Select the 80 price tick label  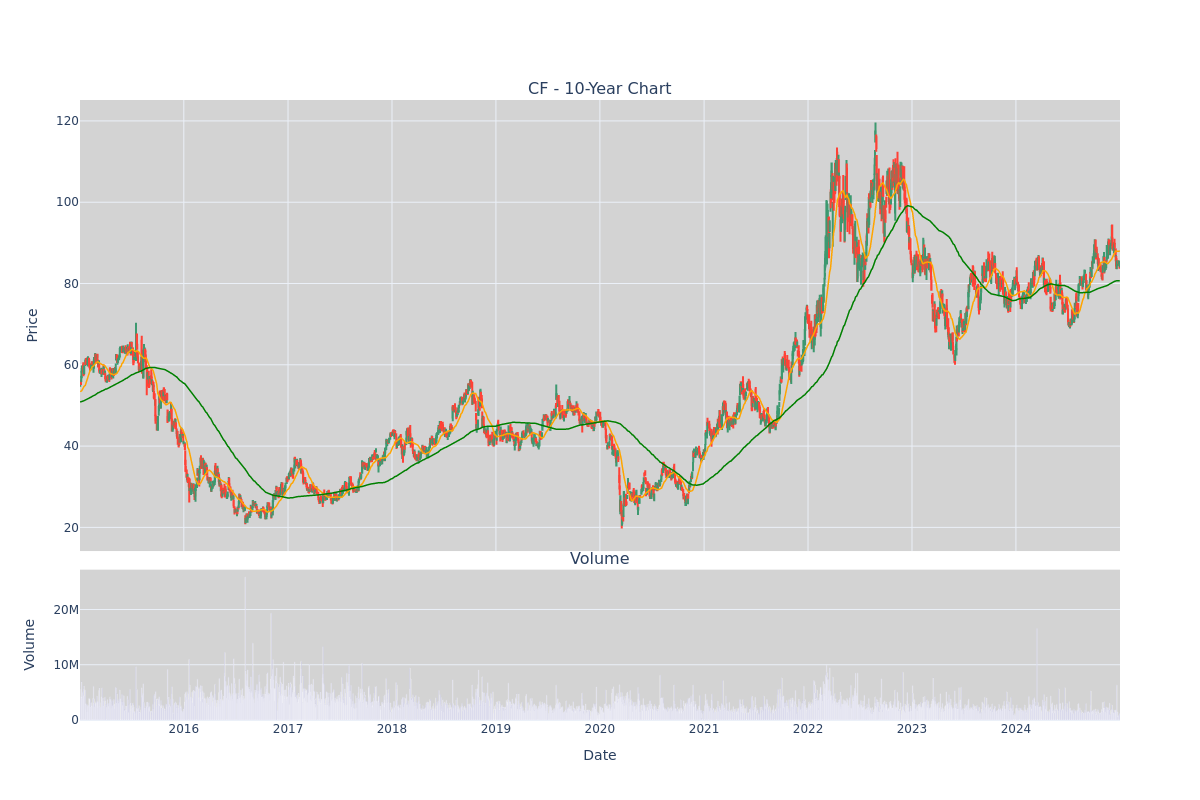(71, 284)
